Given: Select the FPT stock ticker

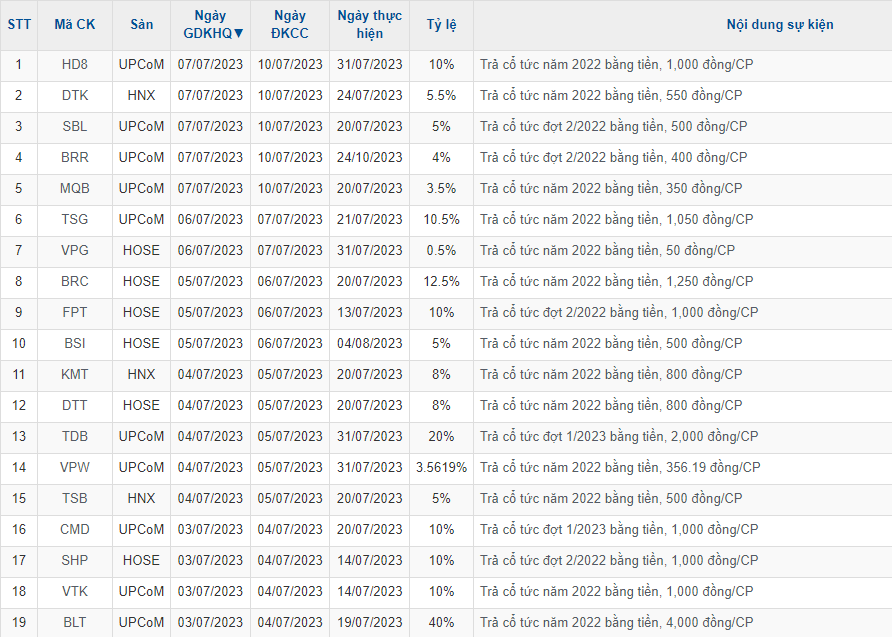Looking at the screenshot, I should pyautogui.click(x=74, y=313).
